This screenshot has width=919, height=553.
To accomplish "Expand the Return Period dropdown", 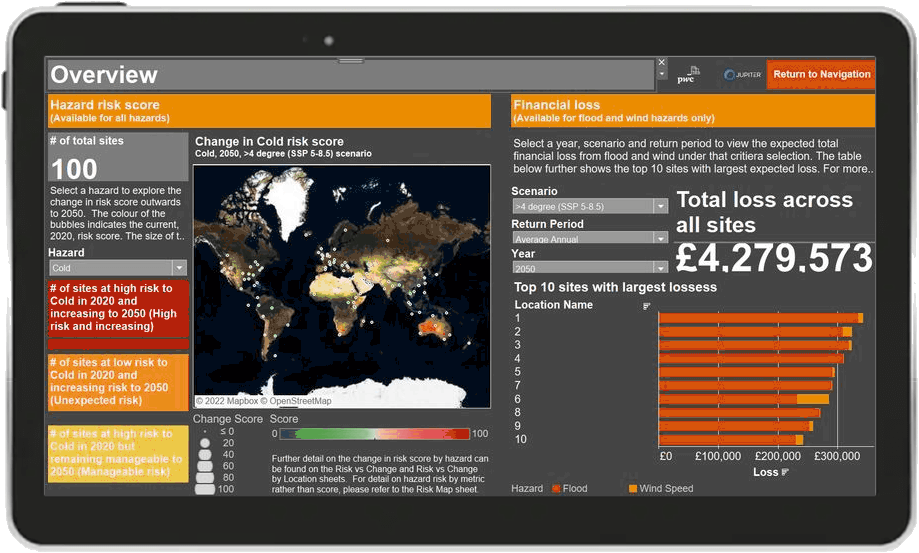I will click(659, 238).
